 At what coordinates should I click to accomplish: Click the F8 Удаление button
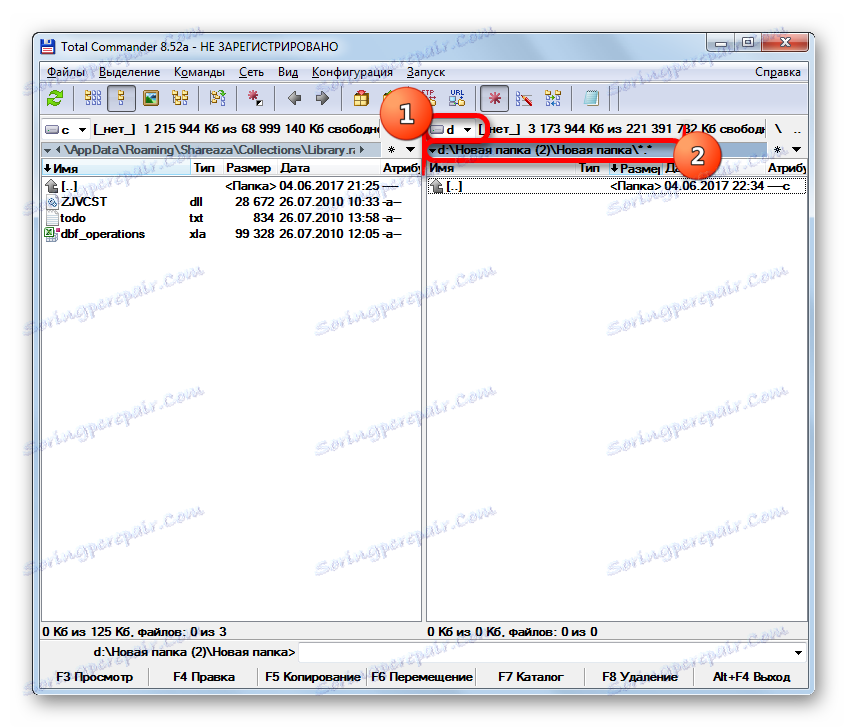pos(640,677)
